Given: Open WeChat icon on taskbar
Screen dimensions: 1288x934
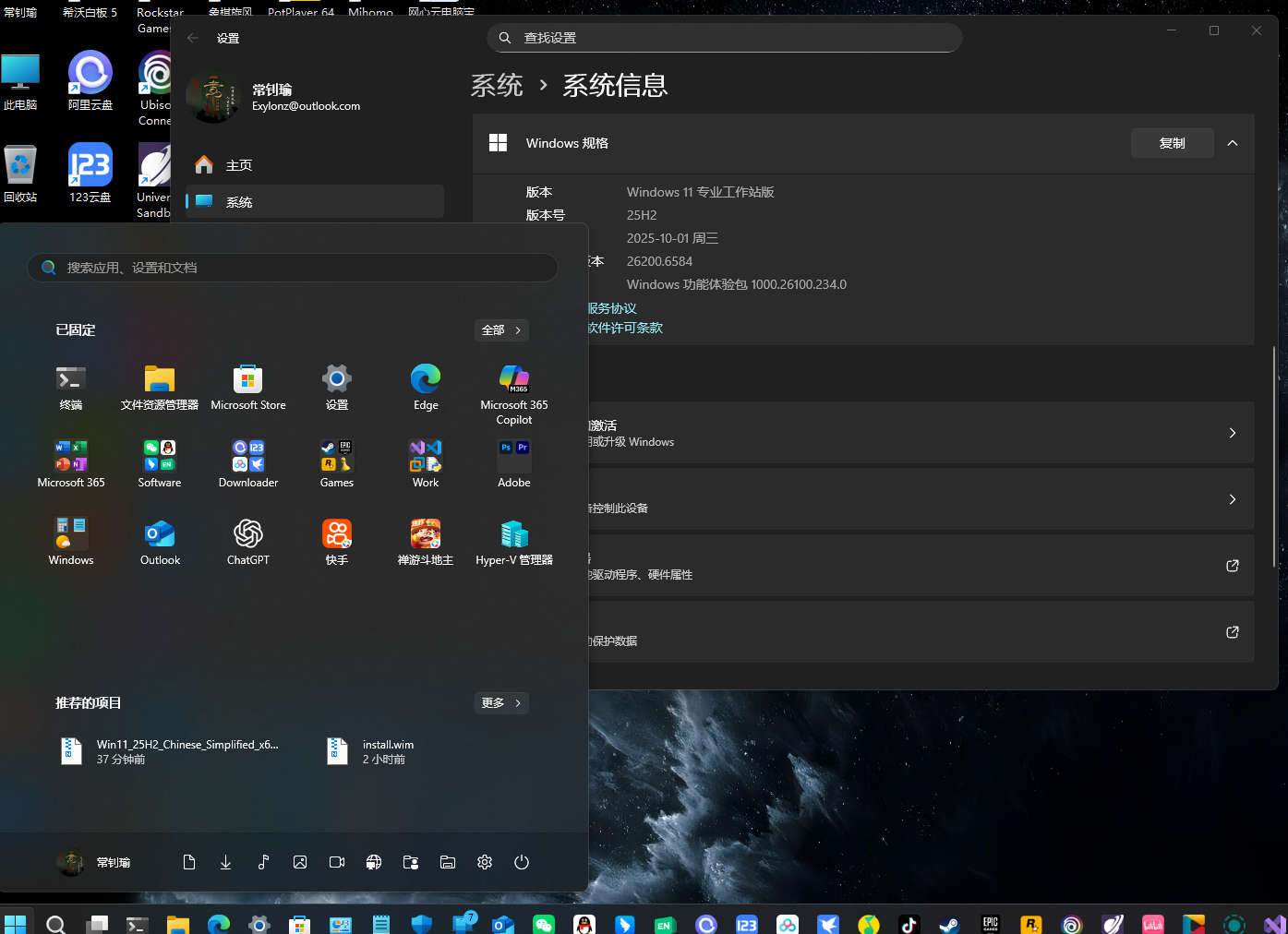Looking at the screenshot, I should [544, 924].
